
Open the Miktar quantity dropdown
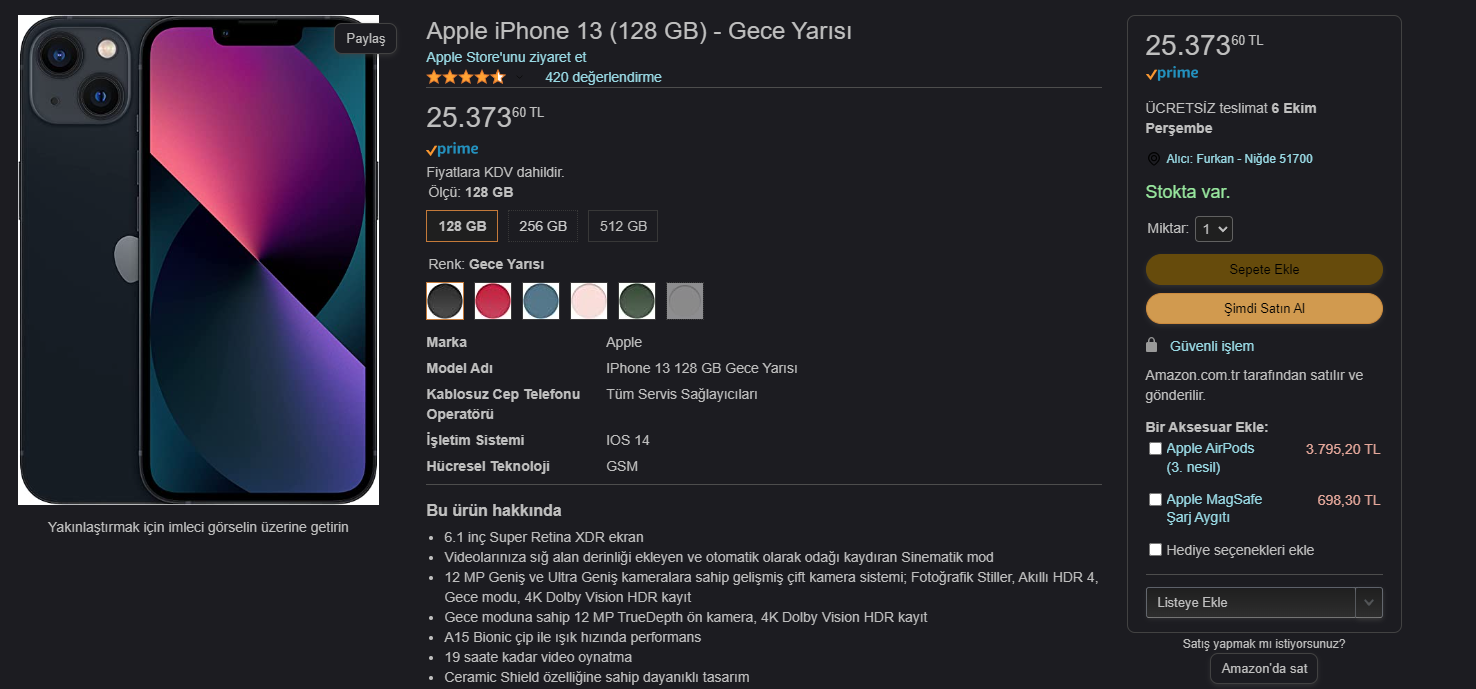(x=1214, y=229)
